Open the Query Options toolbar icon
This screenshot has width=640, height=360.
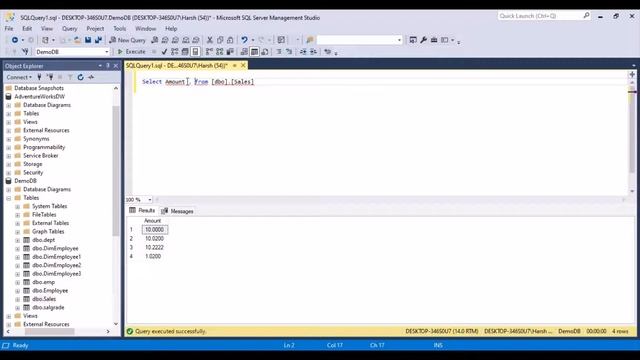[x=185, y=52]
